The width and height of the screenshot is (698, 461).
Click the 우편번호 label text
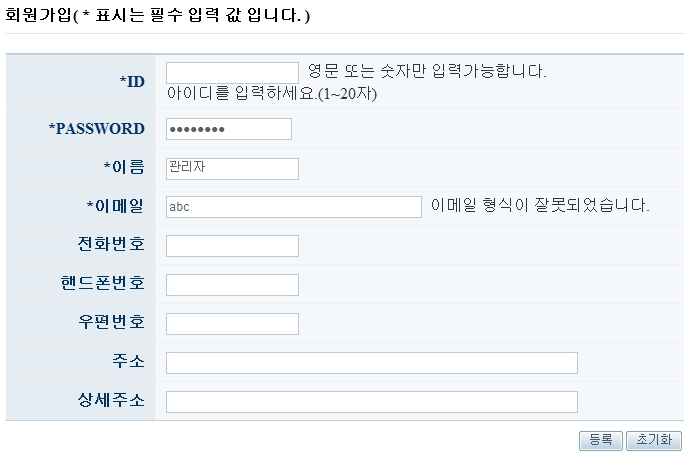[111, 323]
